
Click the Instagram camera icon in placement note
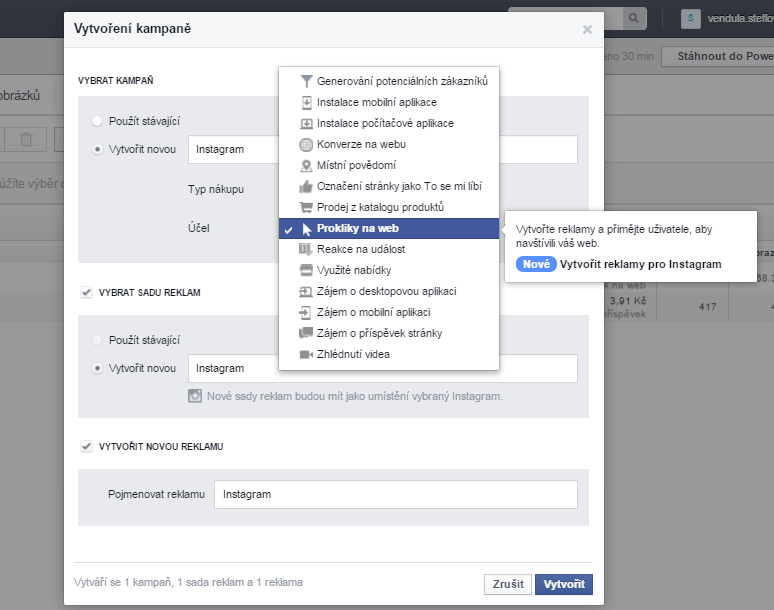coord(195,396)
